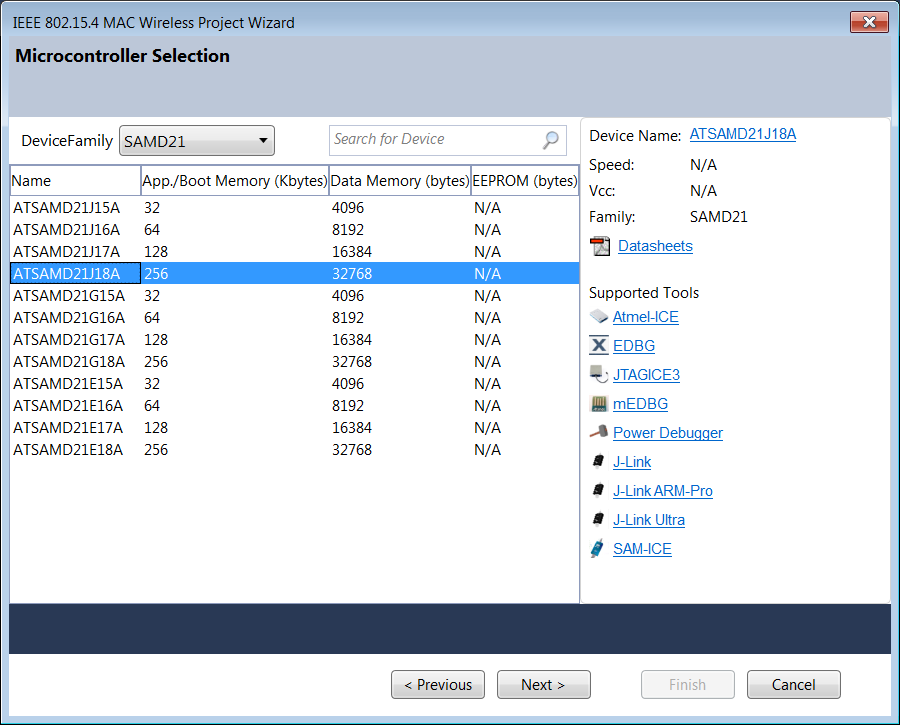Click the Atmel-ICE tool icon
Screen dimensions: 900x725
(599, 316)
